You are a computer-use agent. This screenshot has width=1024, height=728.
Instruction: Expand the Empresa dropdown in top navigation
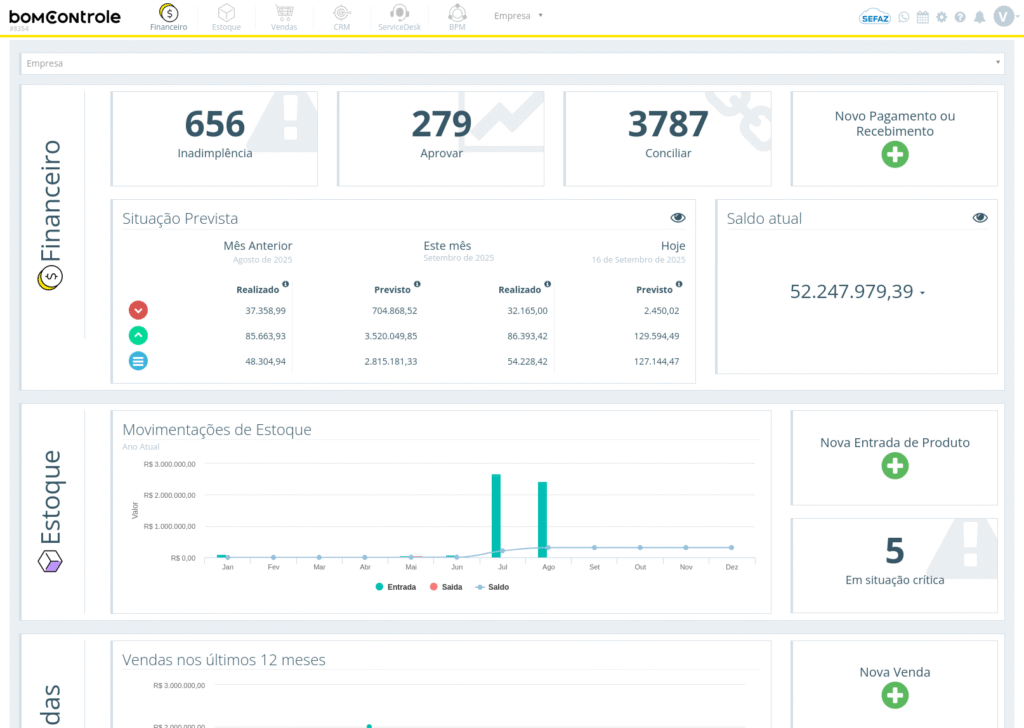coord(518,16)
